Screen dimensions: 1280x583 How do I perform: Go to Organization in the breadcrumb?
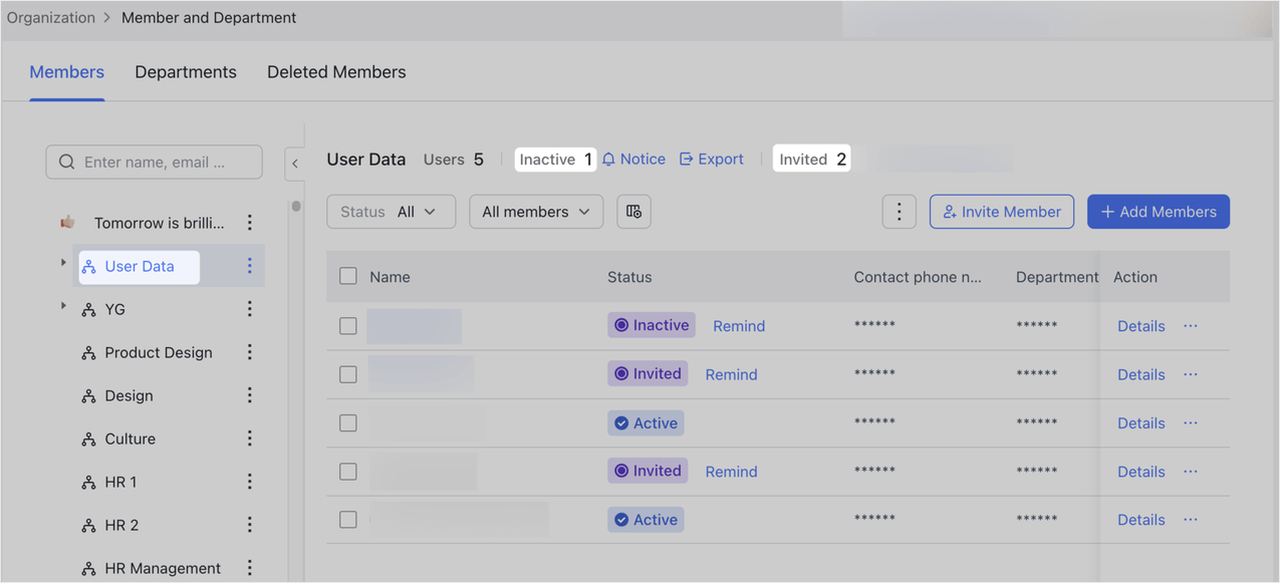[x=51, y=18]
